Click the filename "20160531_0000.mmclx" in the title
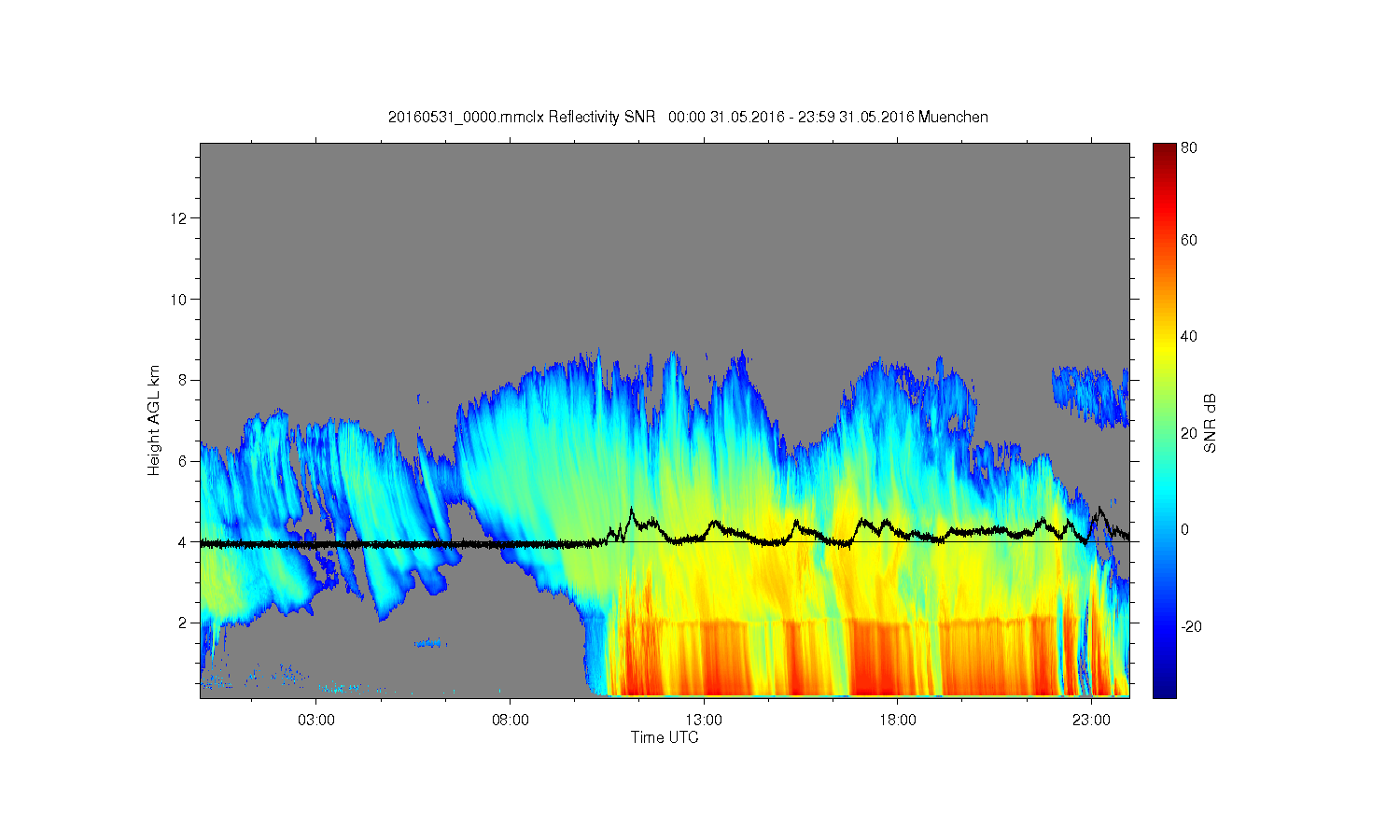 (x=466, y=117)
